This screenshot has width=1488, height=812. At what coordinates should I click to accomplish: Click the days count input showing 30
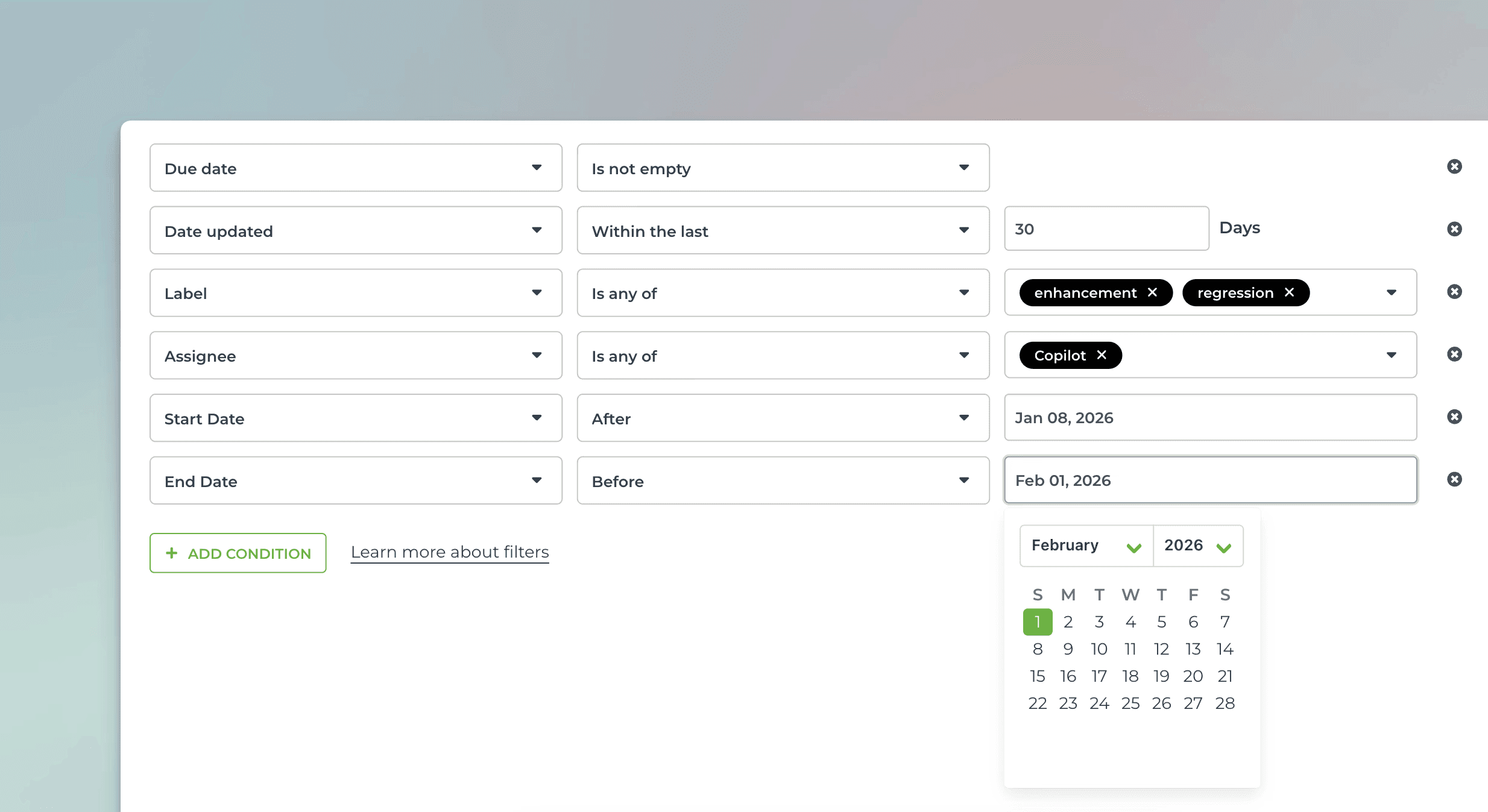point(1105,228)
